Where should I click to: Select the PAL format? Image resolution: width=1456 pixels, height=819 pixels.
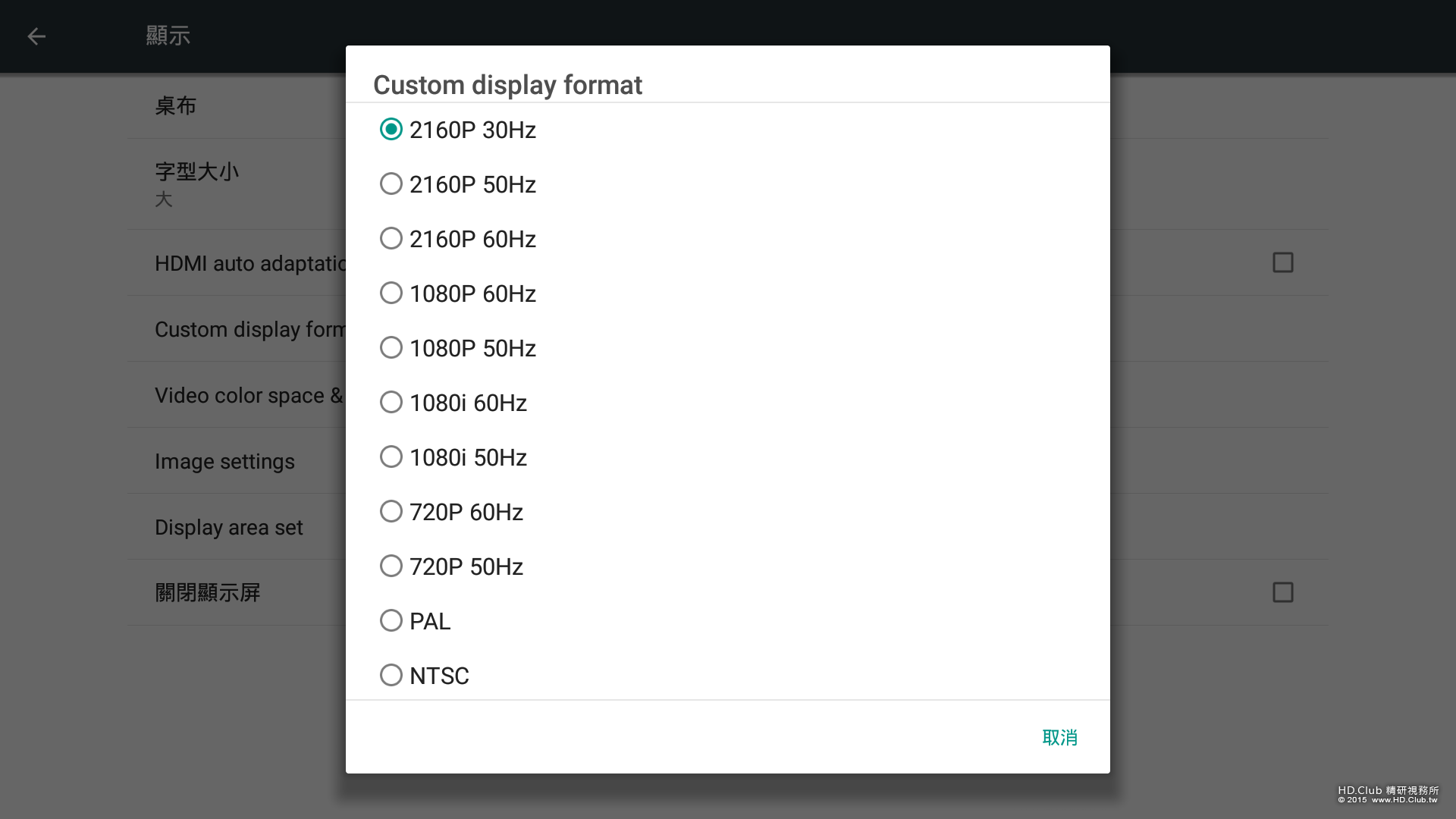point(391,621)
